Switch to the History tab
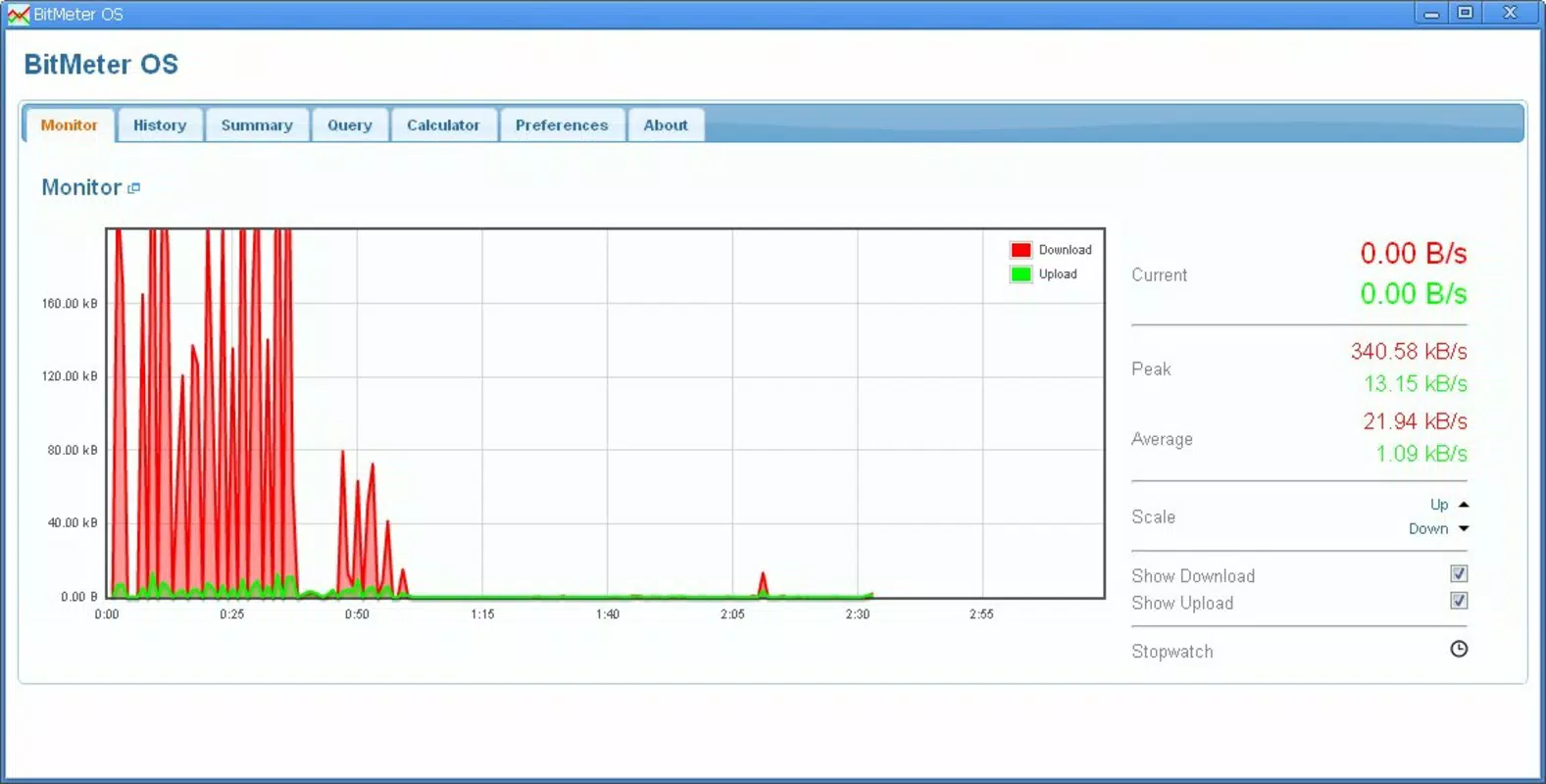The height and width of the screenshot is (784, 1546). 160,125
